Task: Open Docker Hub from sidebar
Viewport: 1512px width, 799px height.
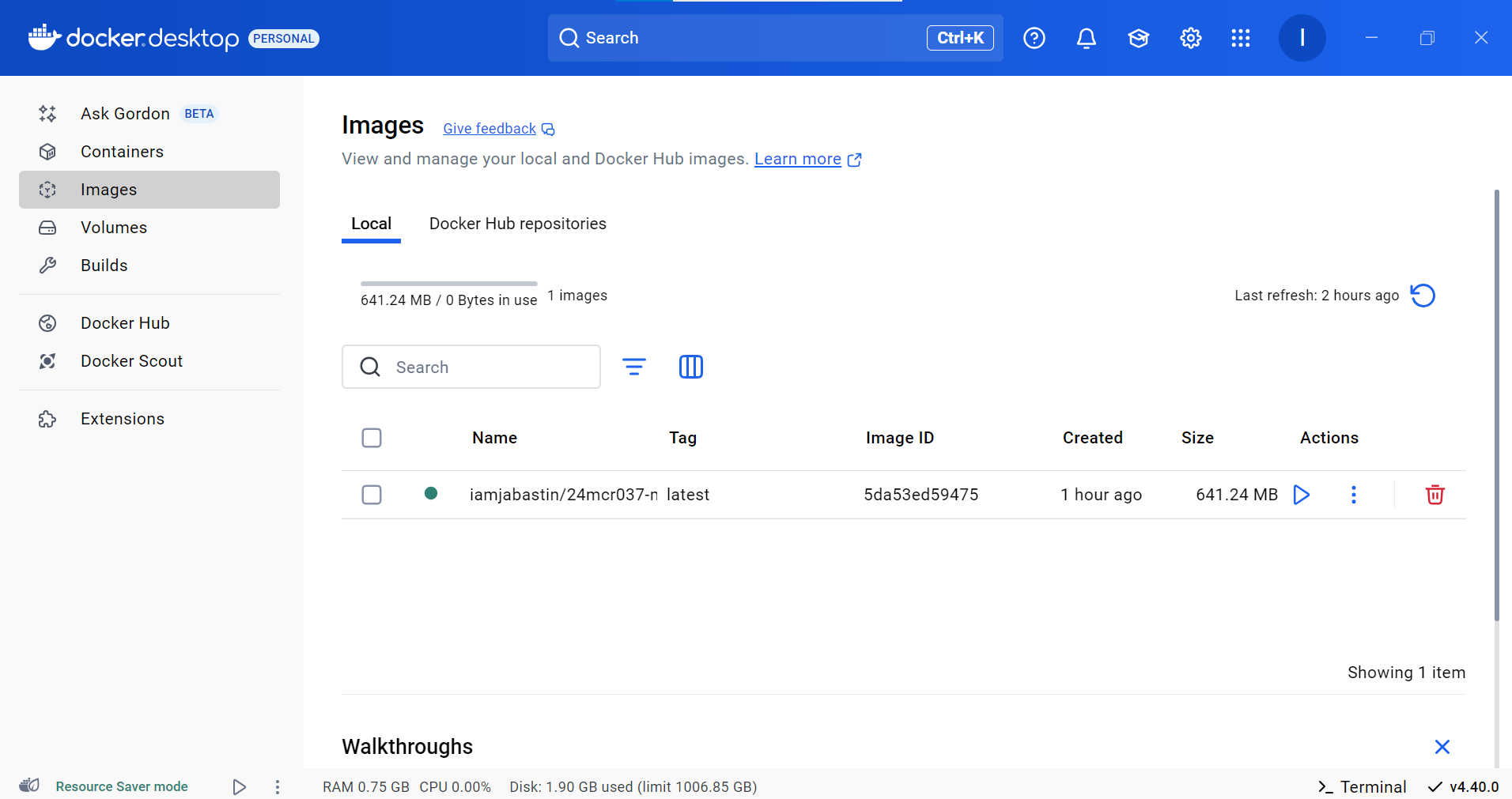Action: (x=149, y=323)
